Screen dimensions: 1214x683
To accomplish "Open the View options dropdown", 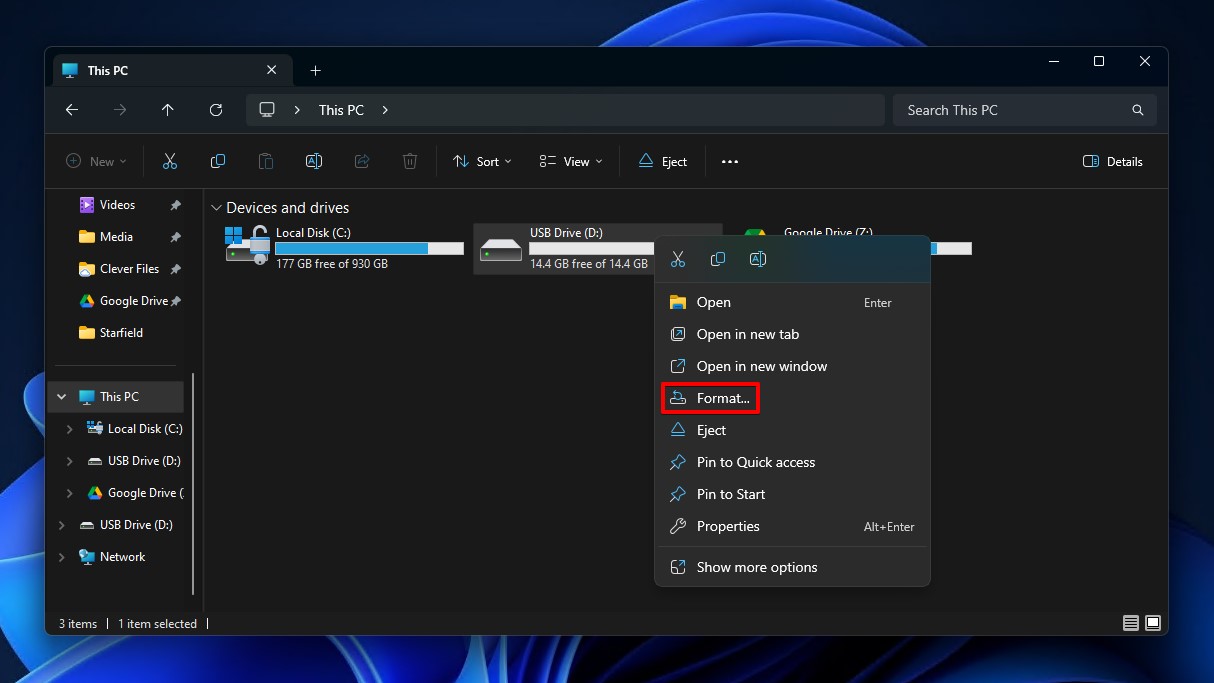I will coord(569,161).
